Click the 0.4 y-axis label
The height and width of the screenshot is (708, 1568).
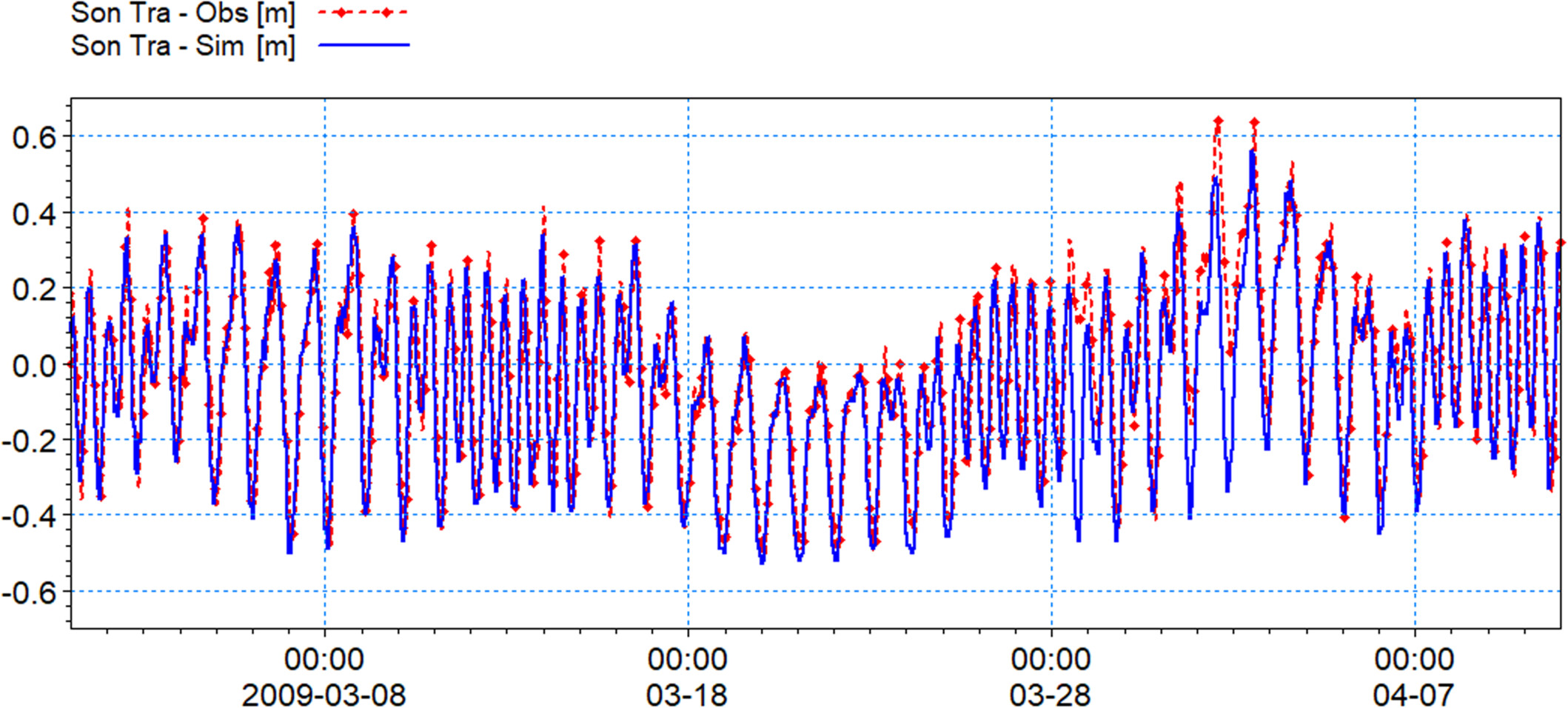pos(34,214)
